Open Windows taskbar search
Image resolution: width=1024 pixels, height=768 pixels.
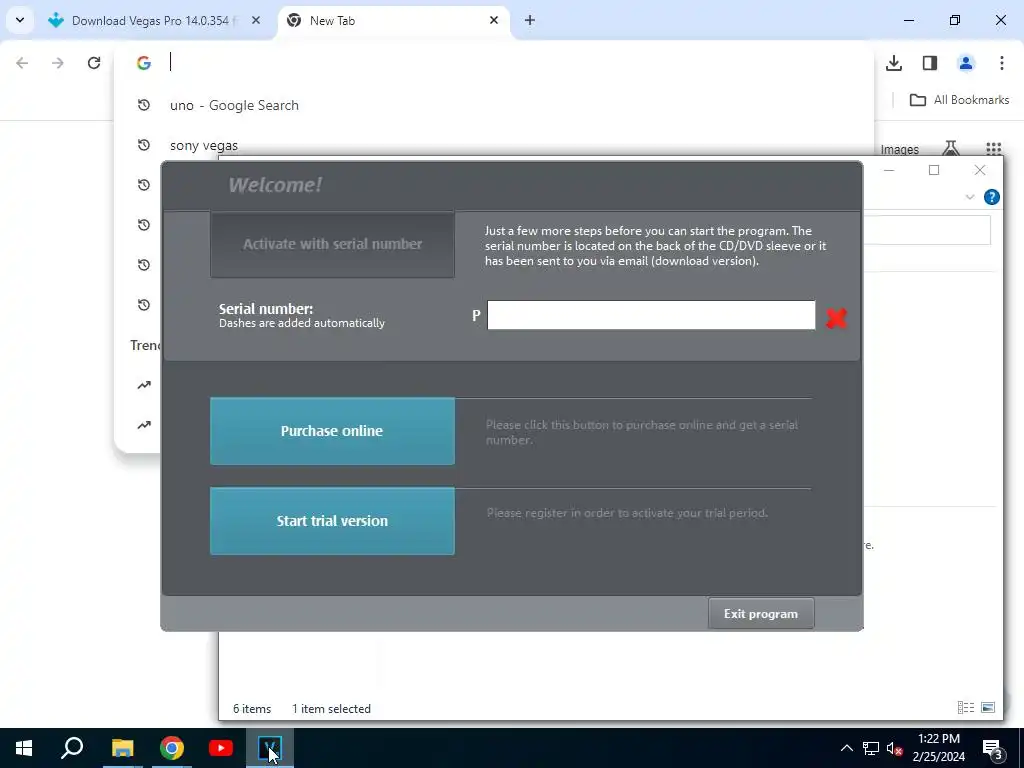[x=72, y=748]
